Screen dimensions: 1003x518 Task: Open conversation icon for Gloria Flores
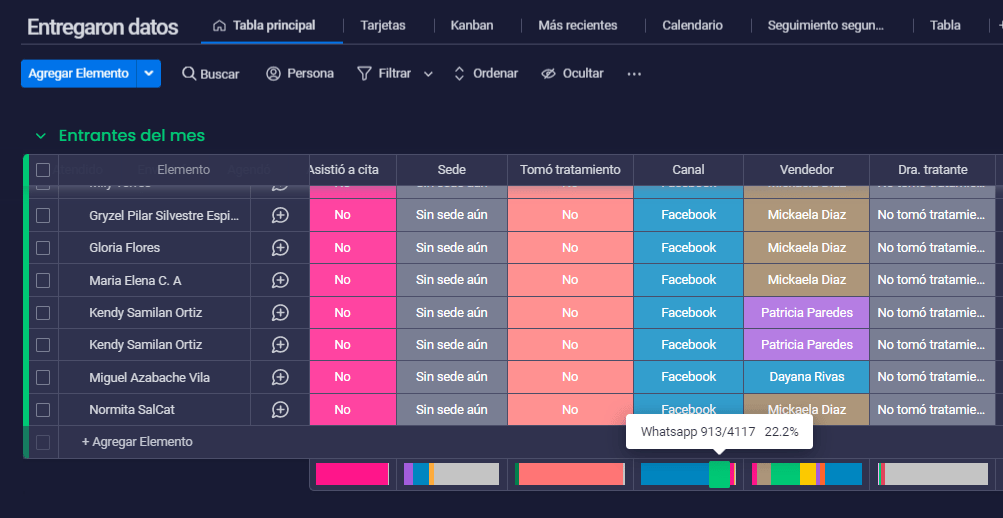coord(280,247)
